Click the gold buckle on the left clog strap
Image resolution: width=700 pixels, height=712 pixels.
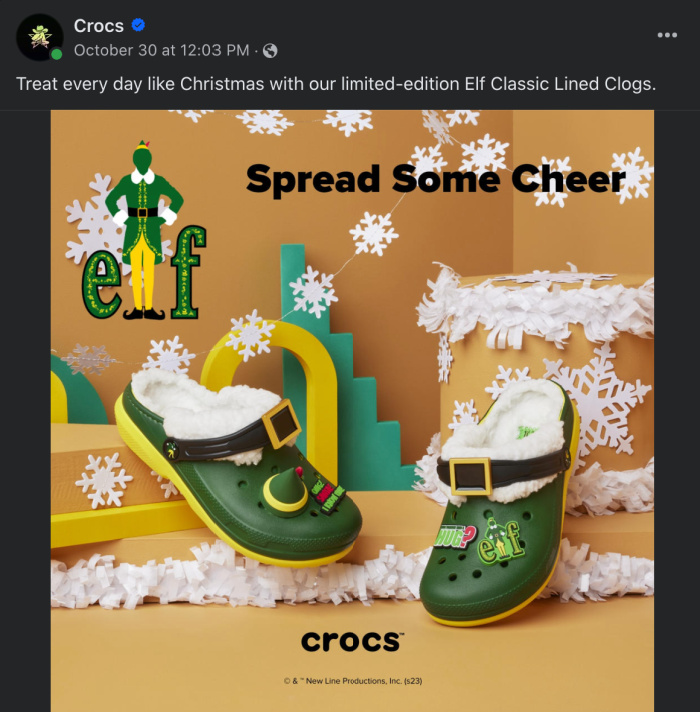281,424
